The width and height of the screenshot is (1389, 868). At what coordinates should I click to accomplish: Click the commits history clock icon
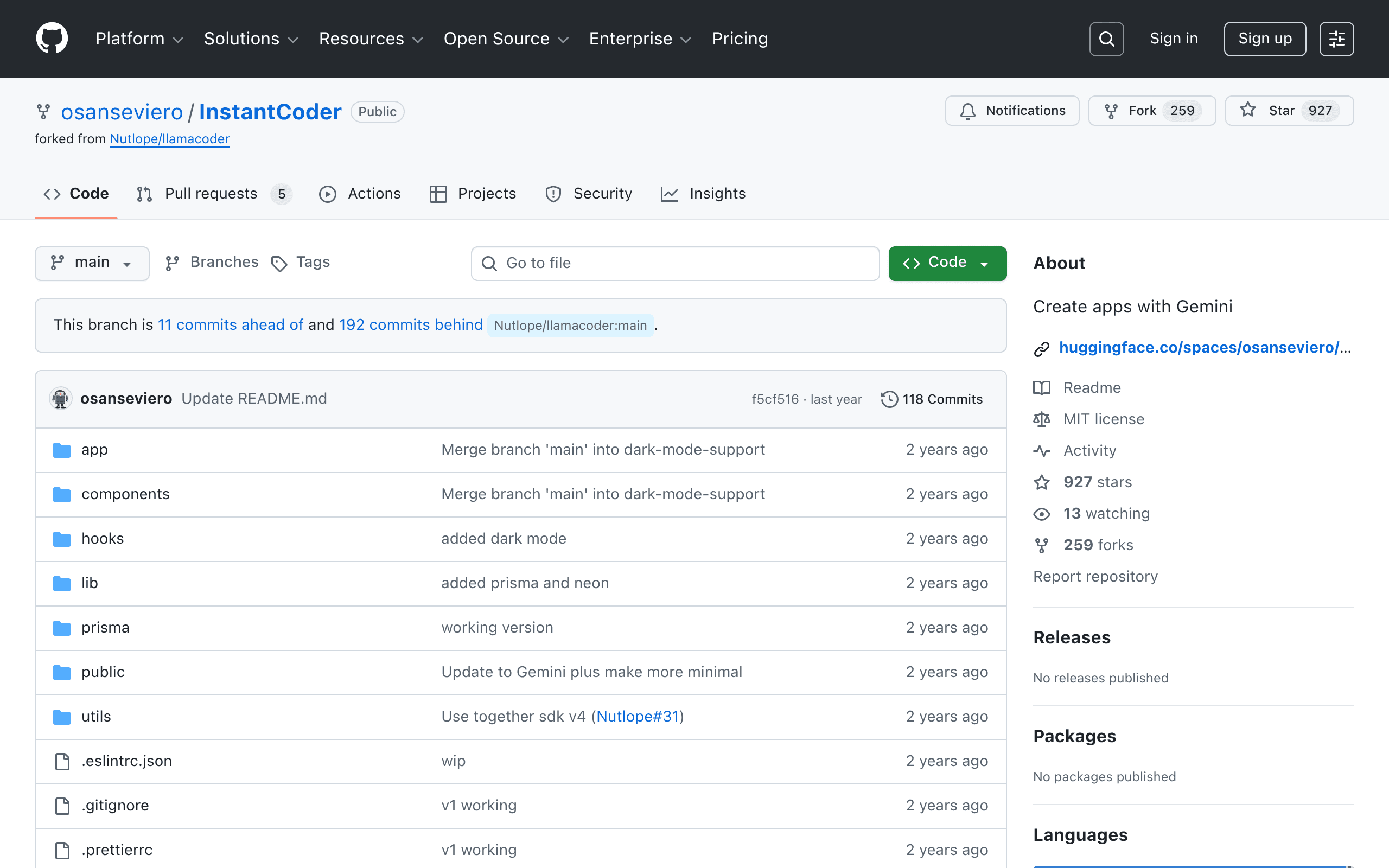tap(889, 399)
